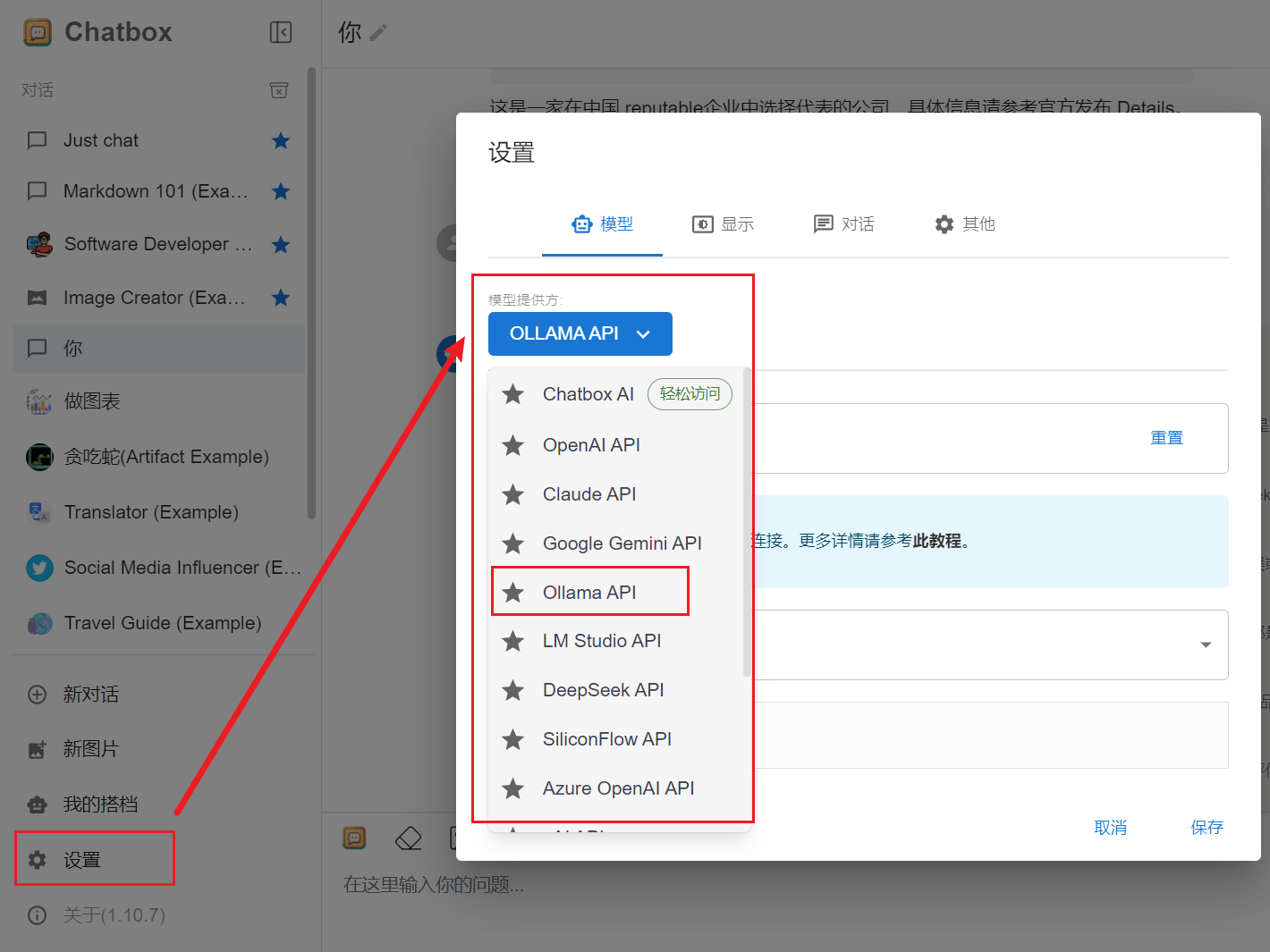The image size is (1270, 952).
Task: Select LM Studio API provider
Action: (616, 641)
